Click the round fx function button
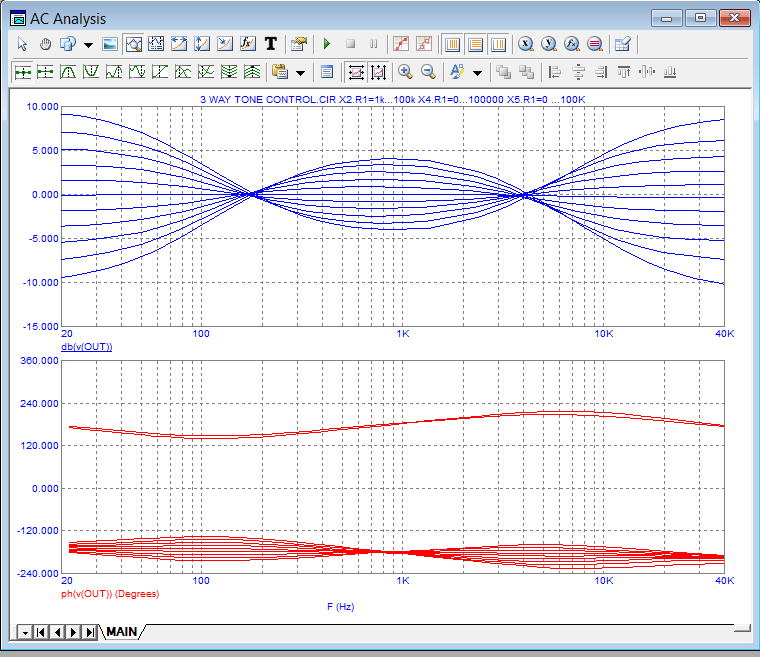 572,44
